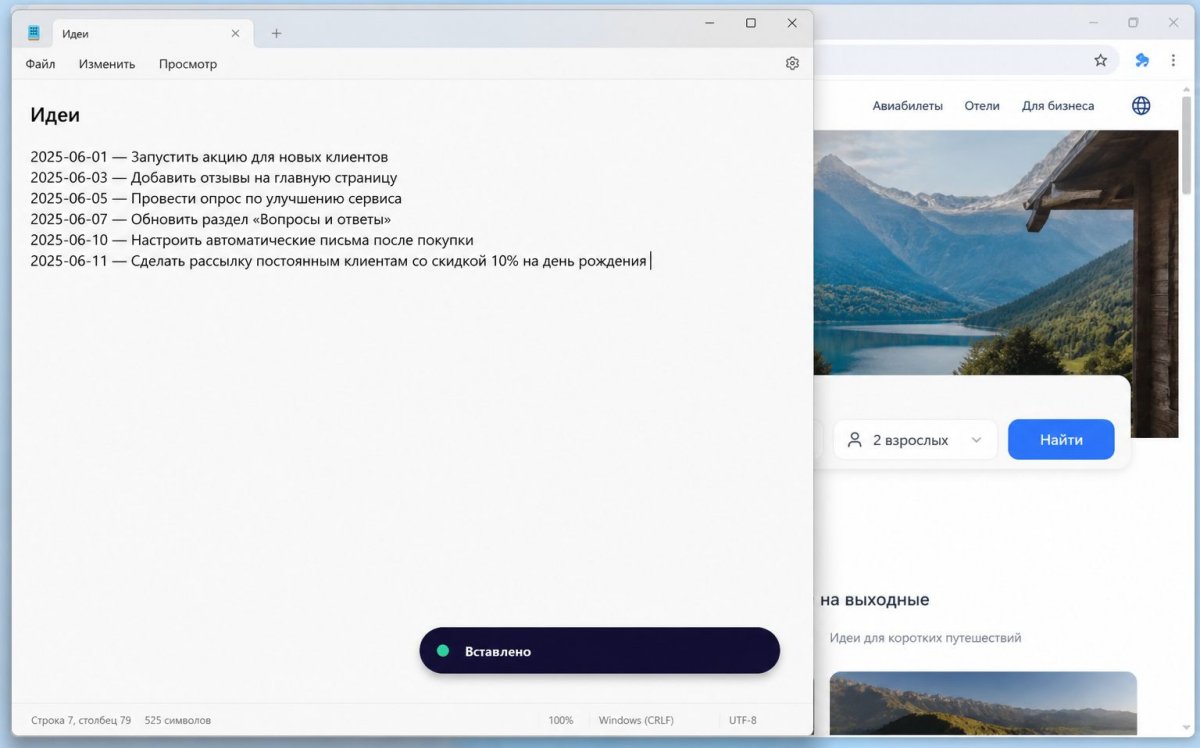This screenshot has width=1200, height=748.
Task: Click the globe language icon on travel site
Action: tap(1141, 106)
